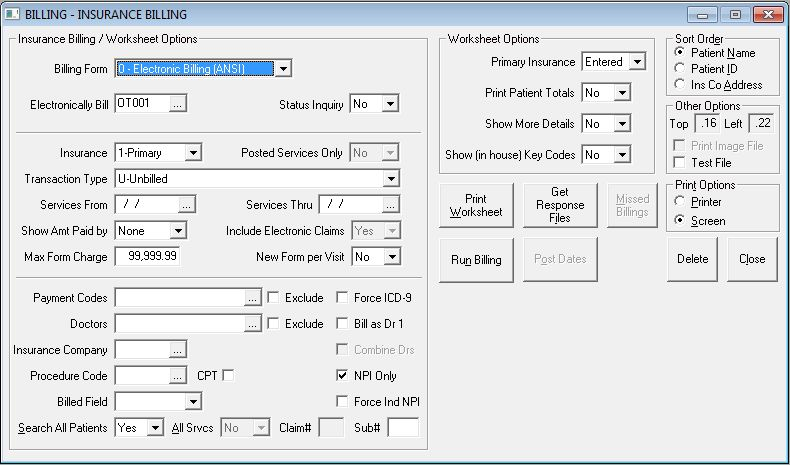Expand Billing Form dropdown
This screenshot has height=465, width=790.
[283, 69]
